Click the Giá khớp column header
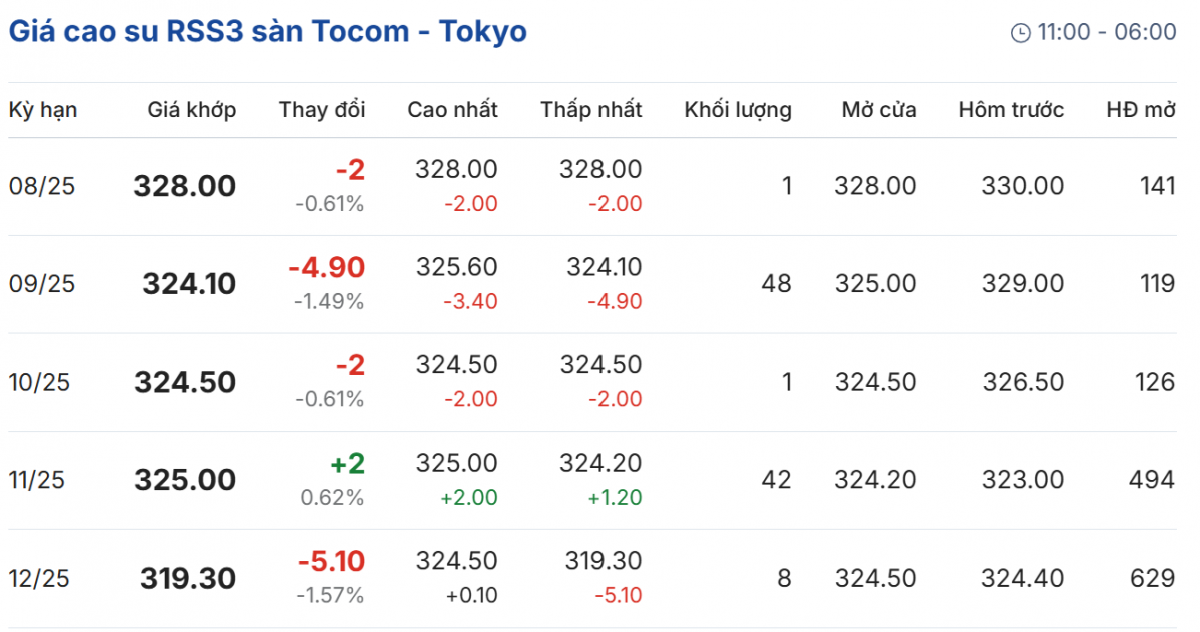The height and width of the screenshot is (632, 1200). [x=191, y=110]
